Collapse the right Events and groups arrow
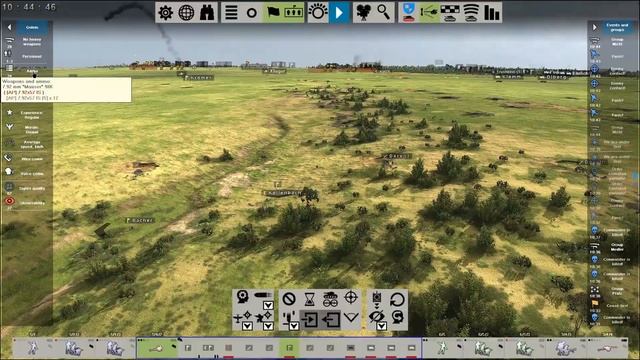This screenshot has height=360, width=640. pyautogui.click(x=594, y=27)
